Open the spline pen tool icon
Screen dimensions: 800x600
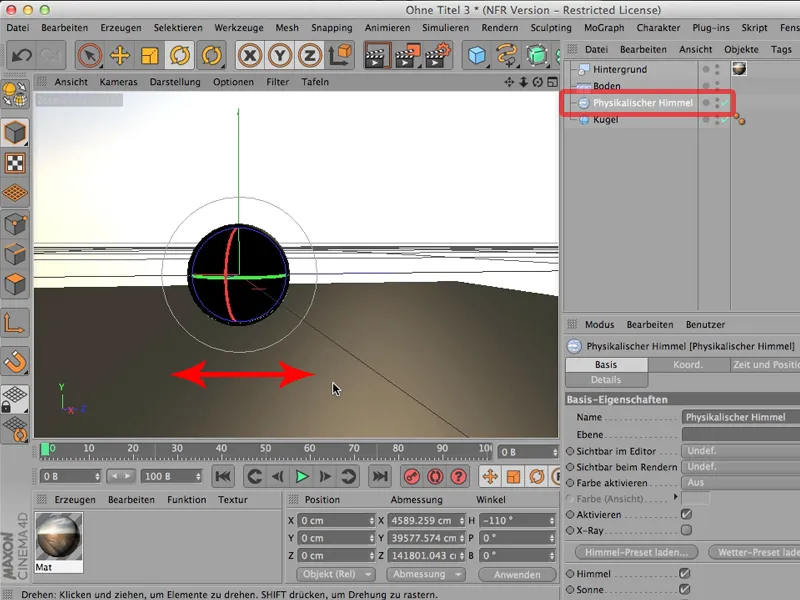[x=506, y=55]
